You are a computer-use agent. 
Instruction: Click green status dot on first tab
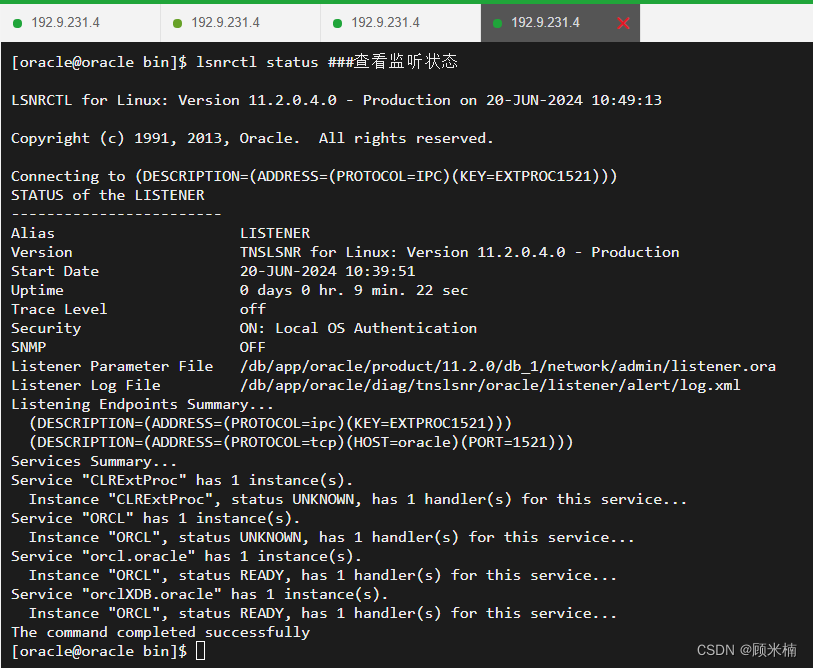click(17, 23)
